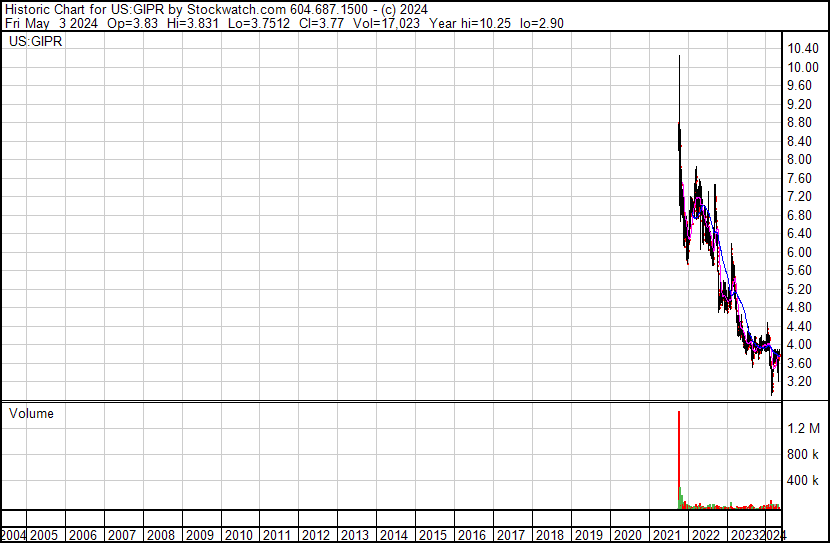Click the 10.40 price axis label
Viewport: 830px width, 543px height.
point(805,49)
